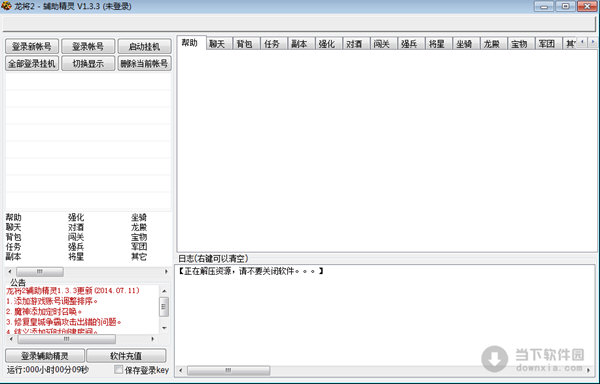Click announcement line 修复皇城争霸攻击出错的问题
600x384 pixels.
point(64,322)
